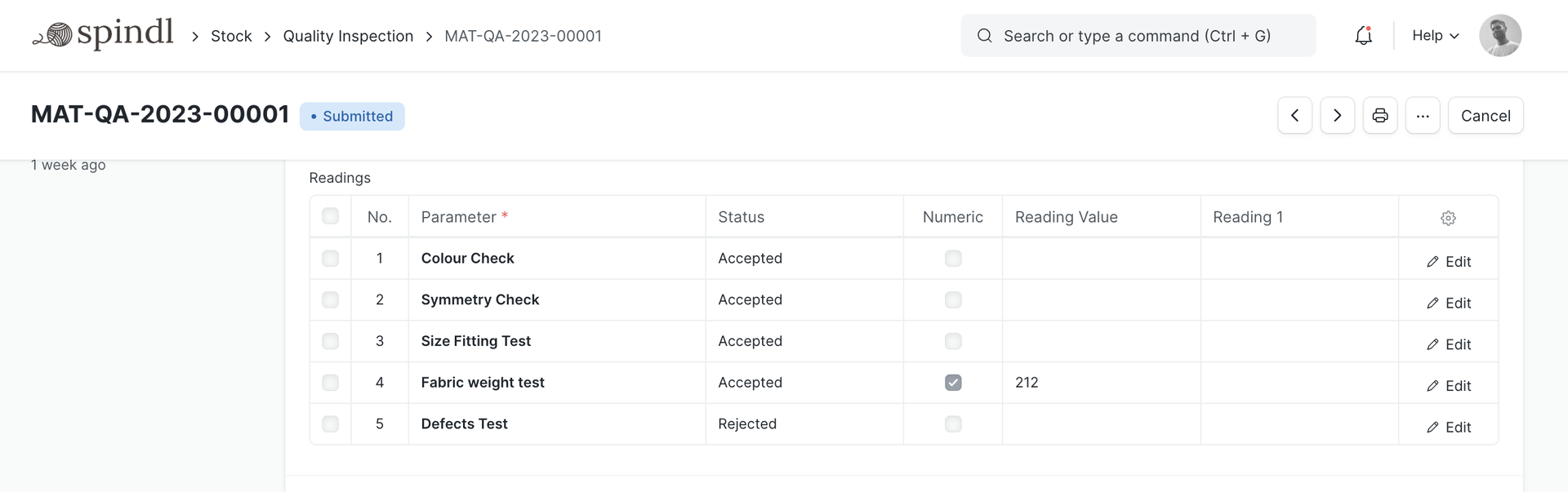Open Quality Inspection breadcrumb
The image size is (1568, 492).
[x=348, y=36]
